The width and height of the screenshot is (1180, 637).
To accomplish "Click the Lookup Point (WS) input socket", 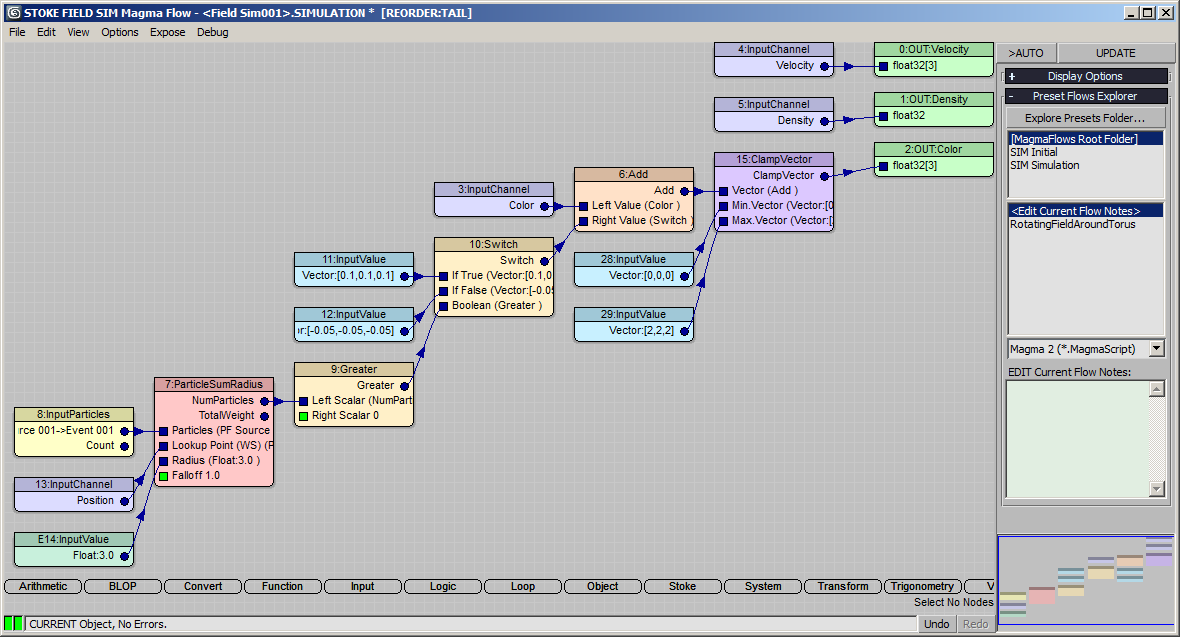I will (163, 446).
